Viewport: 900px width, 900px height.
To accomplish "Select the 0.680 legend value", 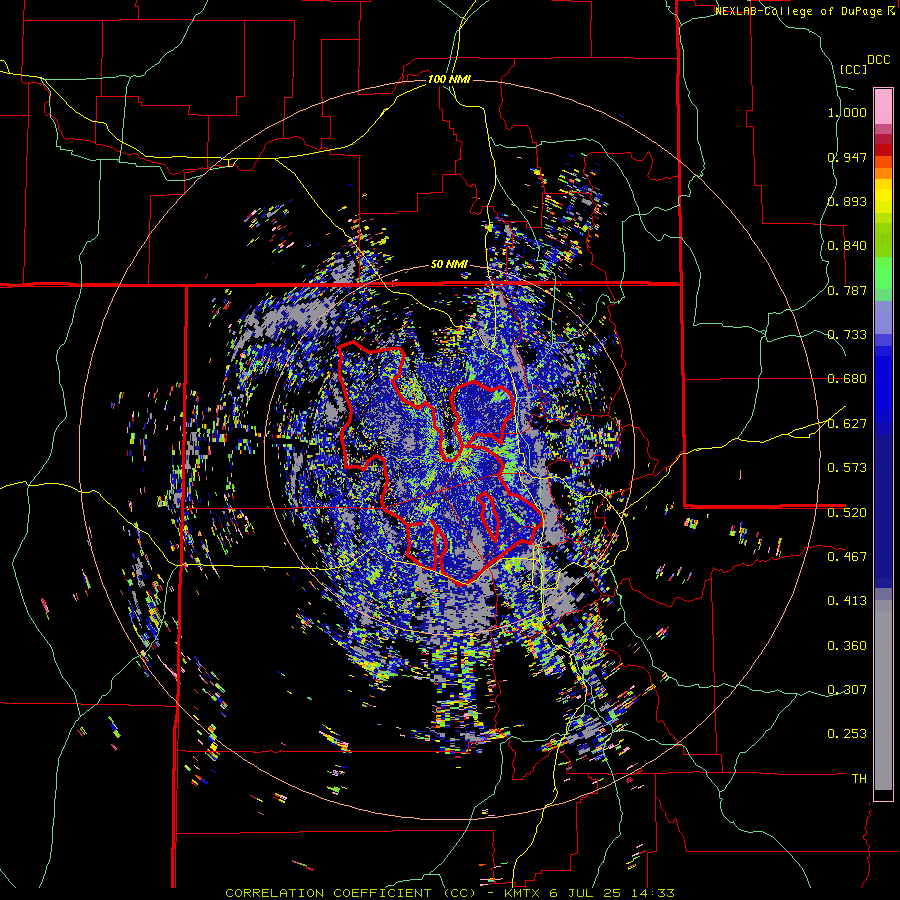I will tap(847, 379).
